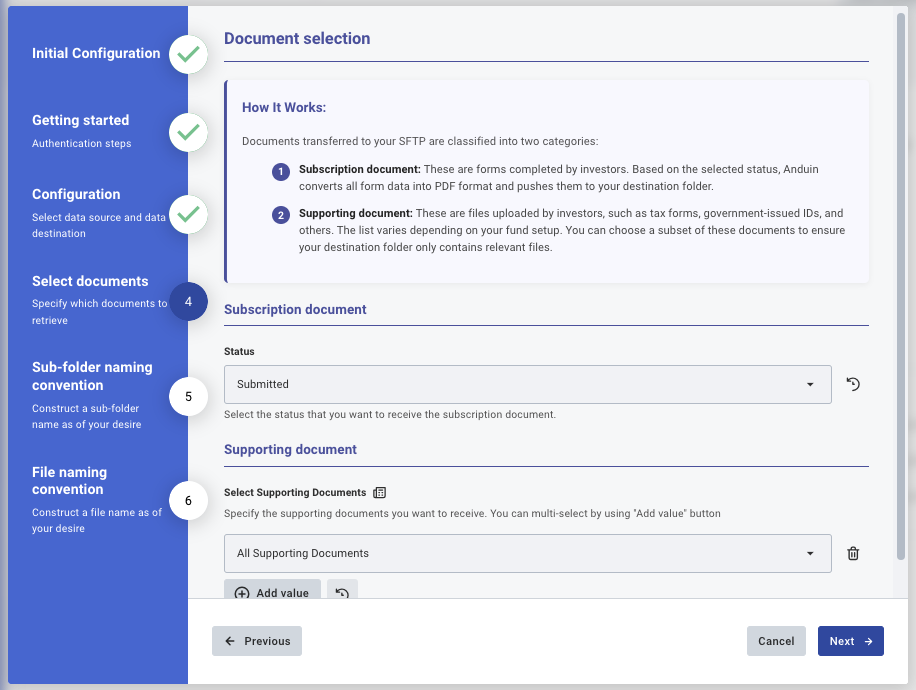This screenshot has width=916, height=690.
Task: Click the numbered bullet 2 in How It Works
Action: click(281, 215)
